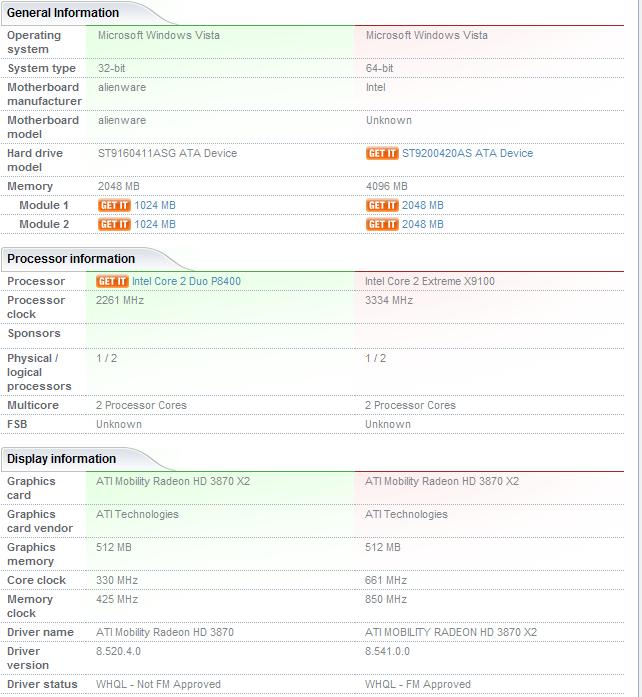
Task: Open the Module 1 2048 MB link
Action: point(423,206)
